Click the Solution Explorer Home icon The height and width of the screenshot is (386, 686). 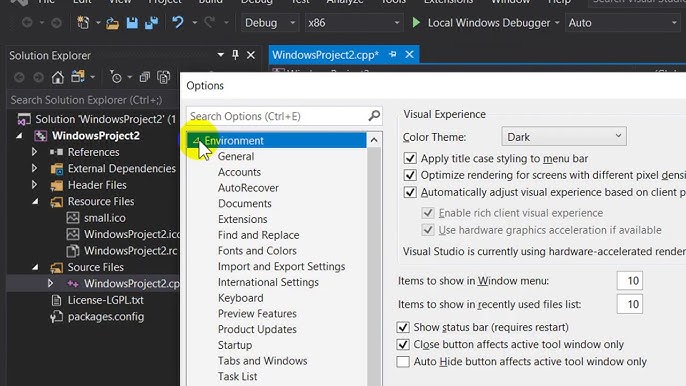pos(58,77)
